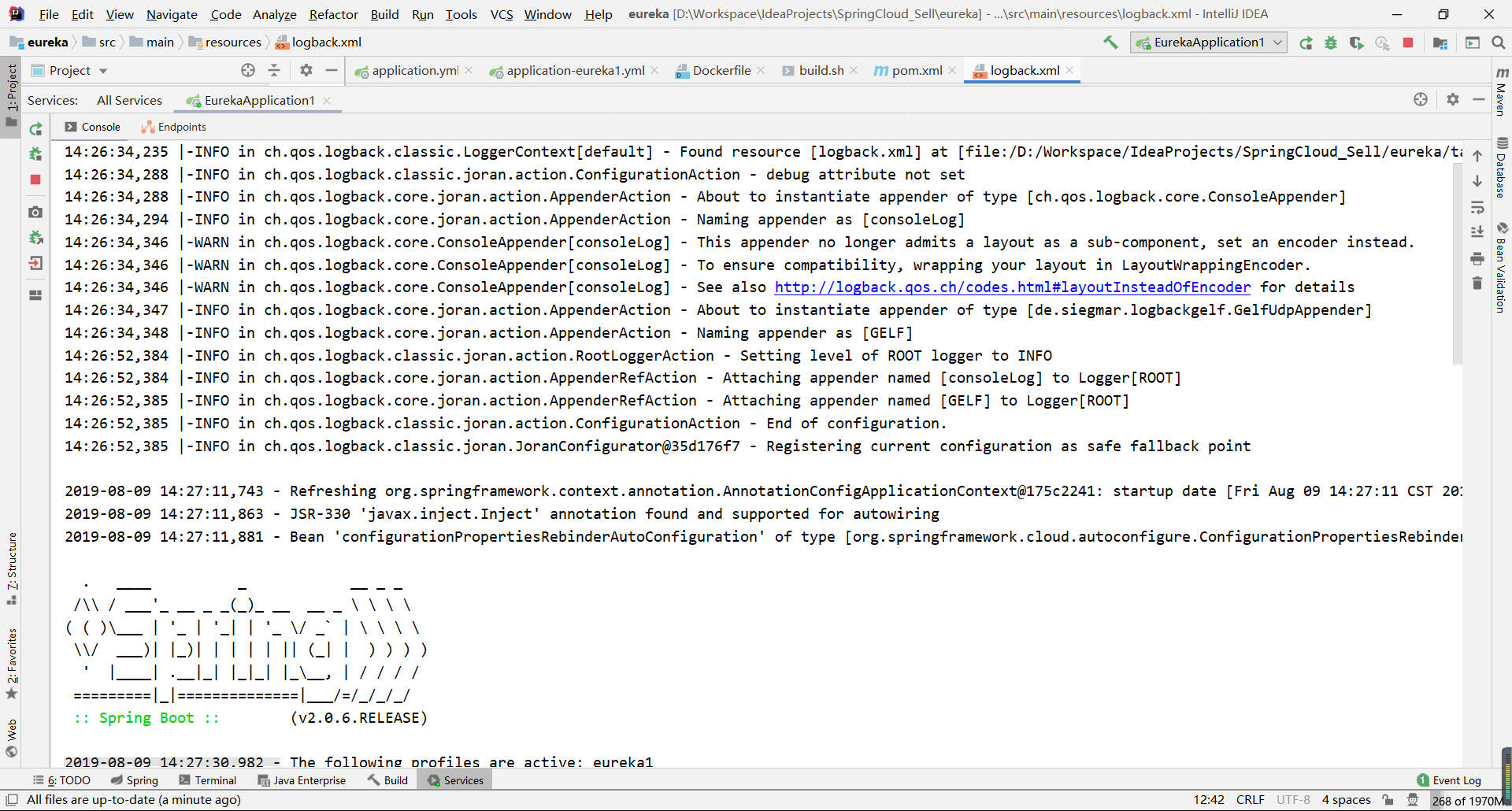Click the resources breadcrumb
1512x811 pixels.
point(224,43)
